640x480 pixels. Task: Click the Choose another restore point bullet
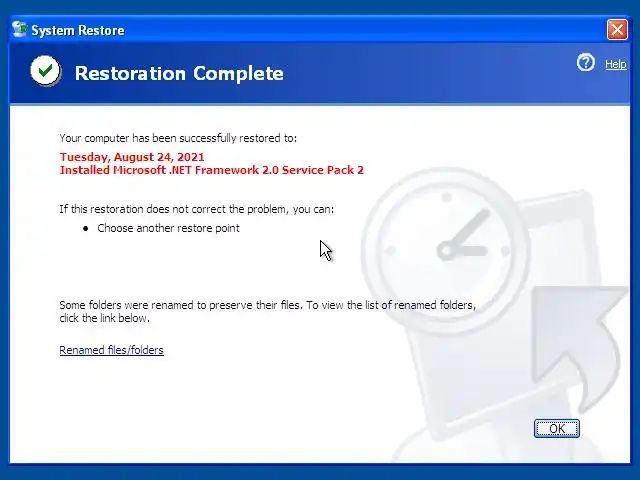click(168, 228)
